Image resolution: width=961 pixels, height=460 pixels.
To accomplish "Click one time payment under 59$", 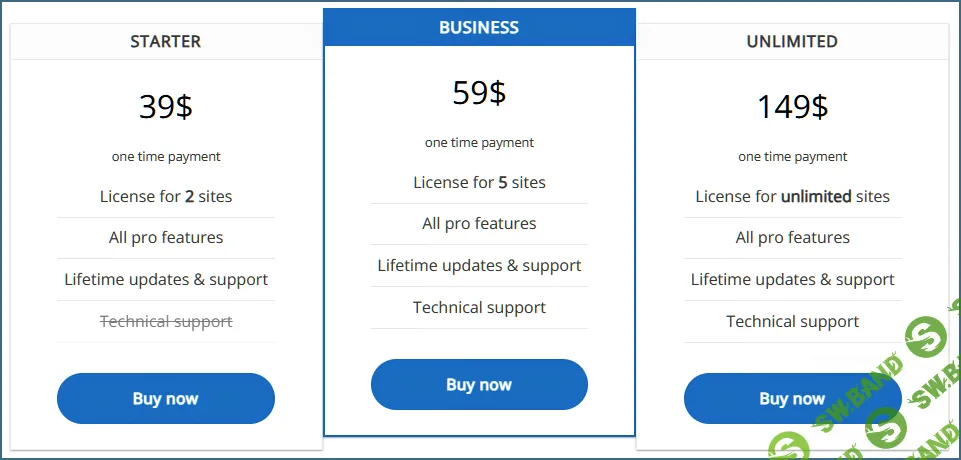I will click(x=479, y=143).
